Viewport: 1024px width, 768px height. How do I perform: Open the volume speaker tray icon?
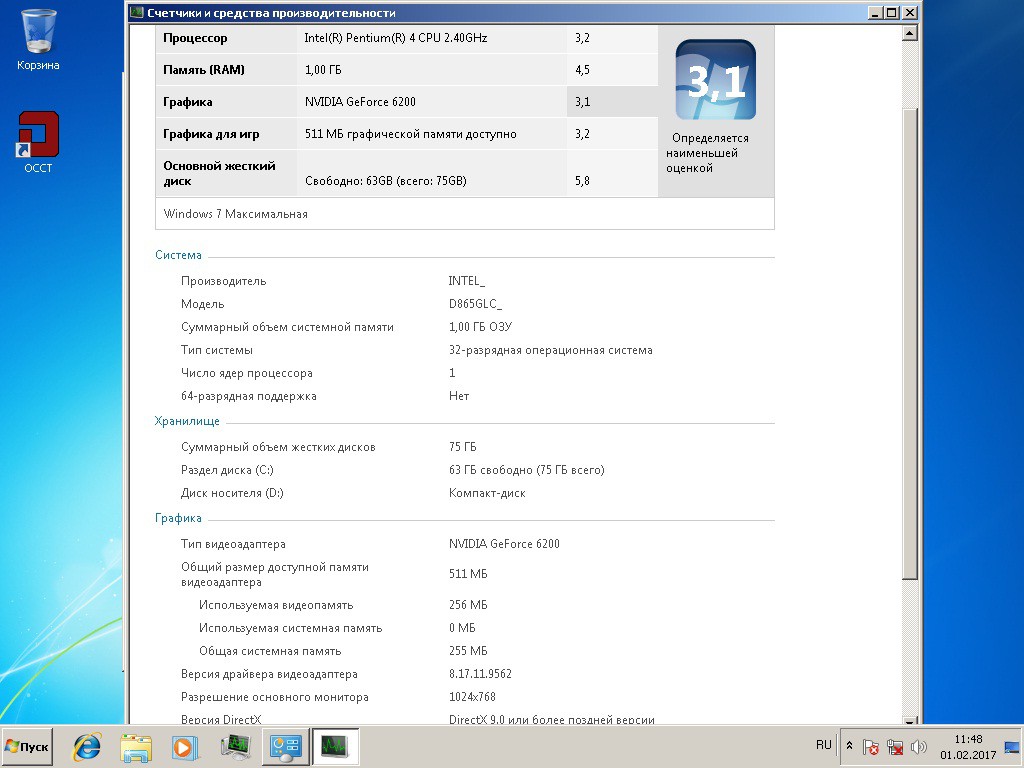[x=919, y=746]
